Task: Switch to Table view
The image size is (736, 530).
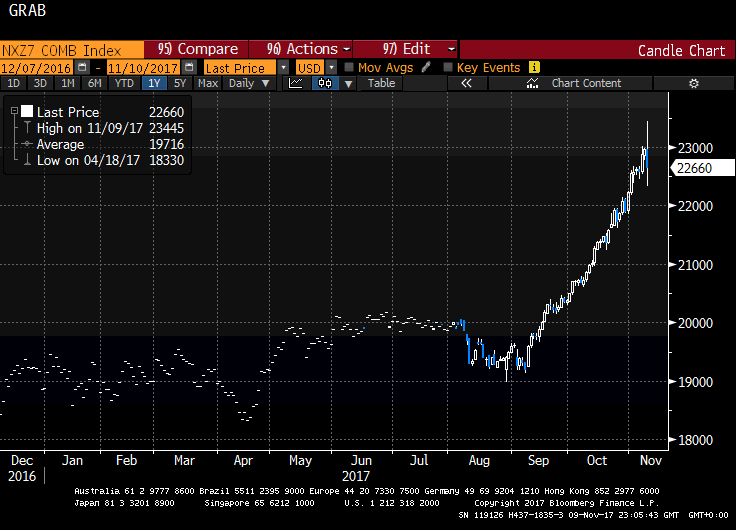Action: pos(381,83)
